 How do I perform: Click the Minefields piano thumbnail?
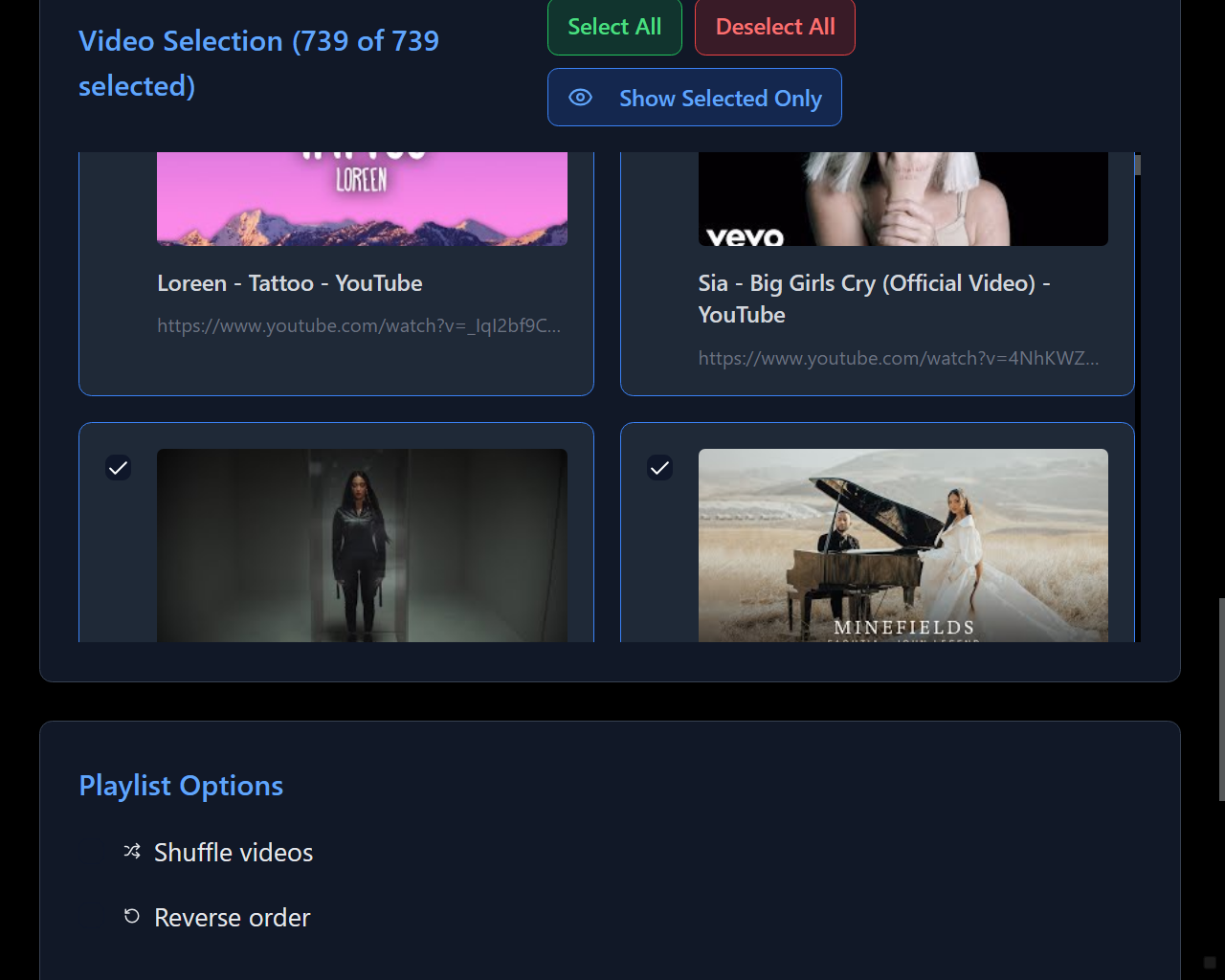tap(902, 546)
